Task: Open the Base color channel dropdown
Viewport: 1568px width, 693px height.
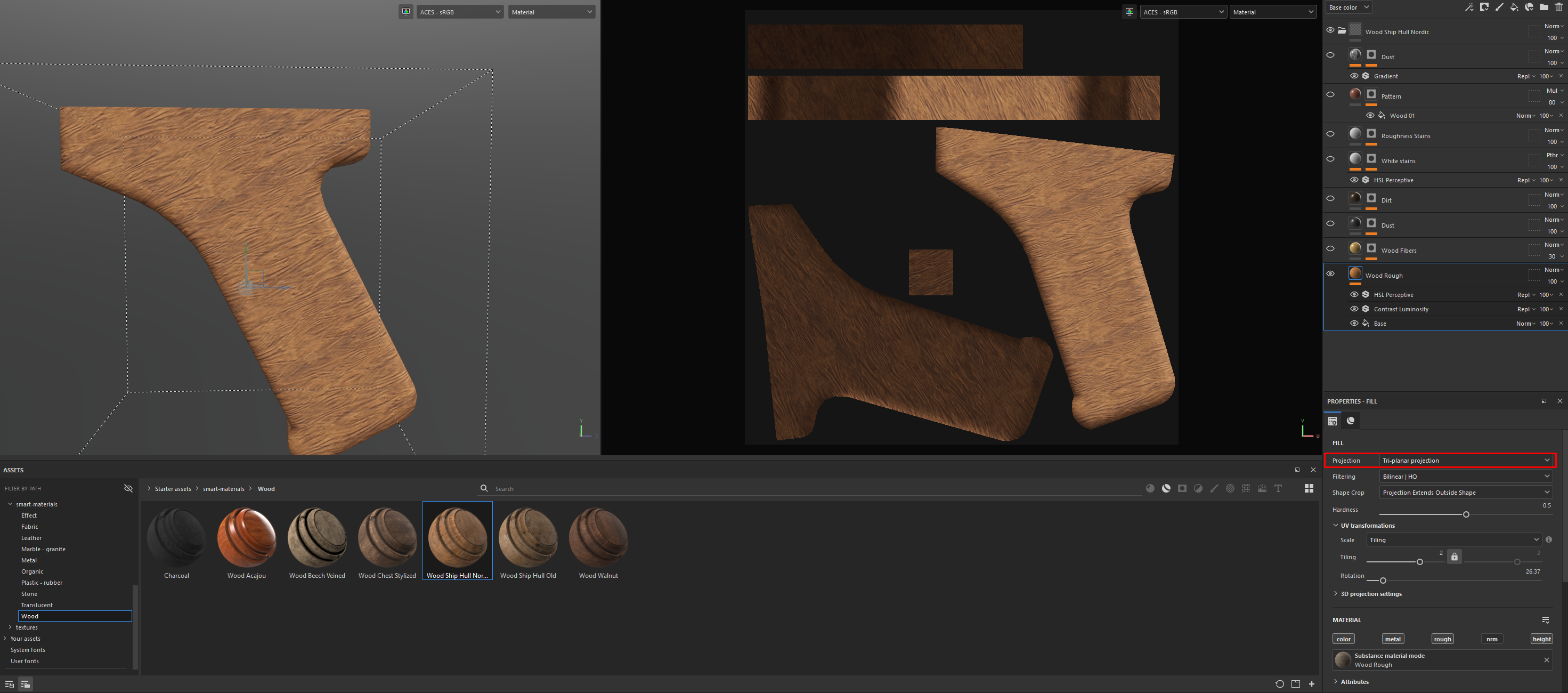Action: coord(1348,7)
